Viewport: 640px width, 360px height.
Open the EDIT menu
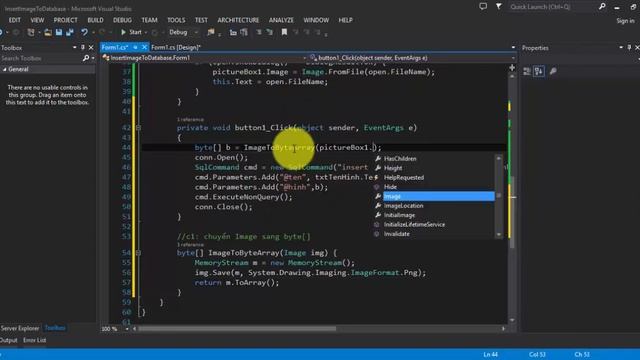(x=15, y=20)
